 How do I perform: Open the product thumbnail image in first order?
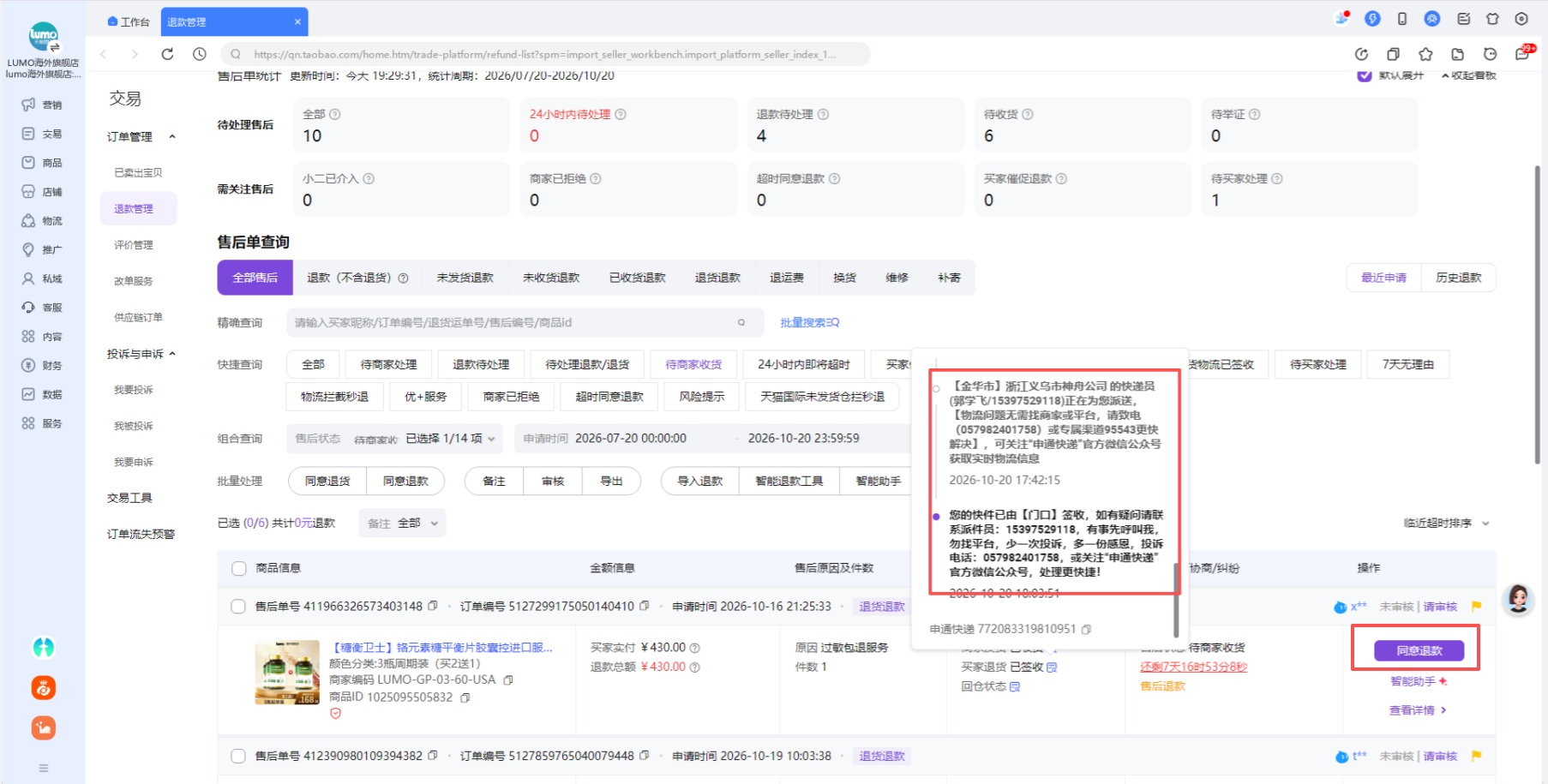[287, 673]
